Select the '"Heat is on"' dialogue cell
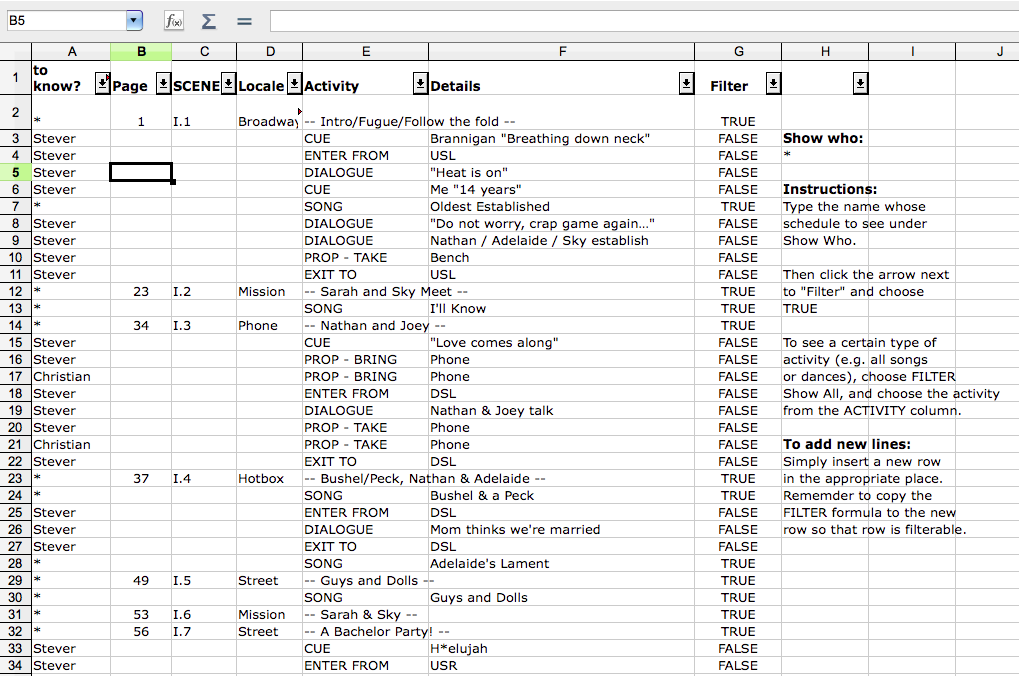Image resolution: width=1019 pixels, height=676 pixels. [561, 172]
